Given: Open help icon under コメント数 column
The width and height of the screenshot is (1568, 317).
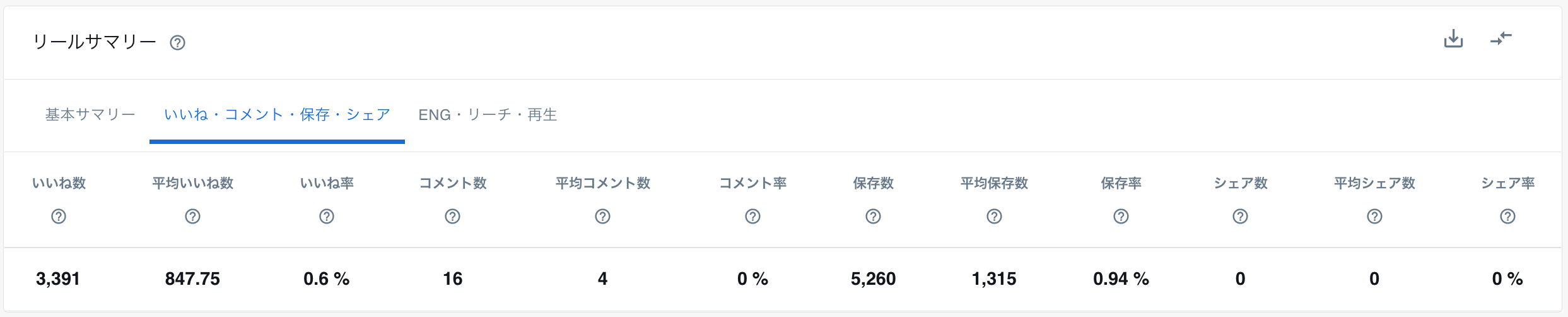Looking at the screenshot, I should [x=452, y=217].
